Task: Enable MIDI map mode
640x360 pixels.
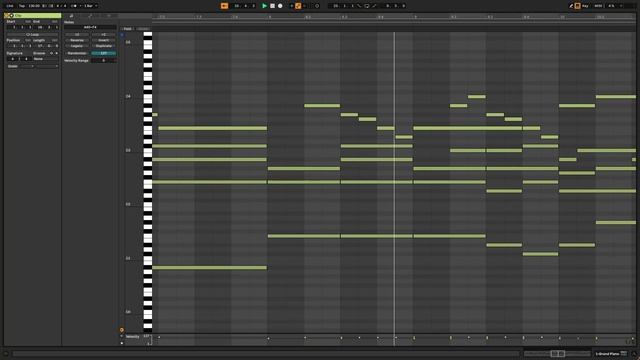Action: [x=598, y=6]
